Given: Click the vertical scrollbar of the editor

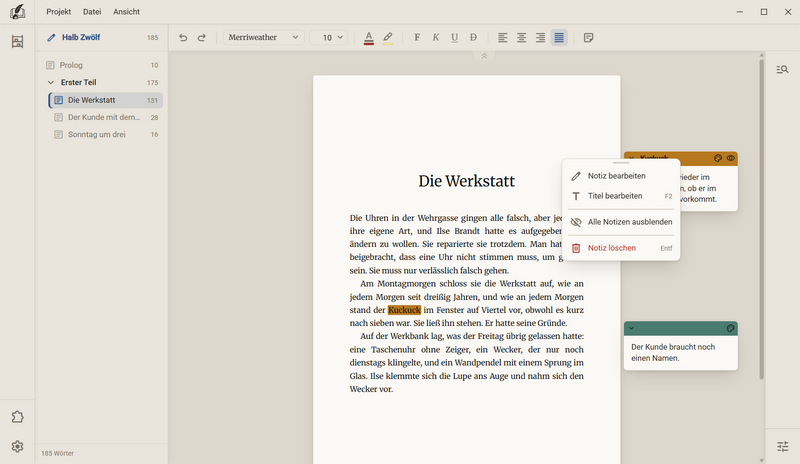Looking at the screenshot, I should point(761,219).
